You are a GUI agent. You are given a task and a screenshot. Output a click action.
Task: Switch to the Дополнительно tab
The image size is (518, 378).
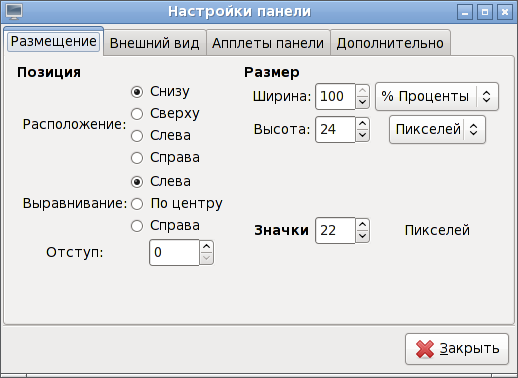pyautogui.click(x=390, y=43)
